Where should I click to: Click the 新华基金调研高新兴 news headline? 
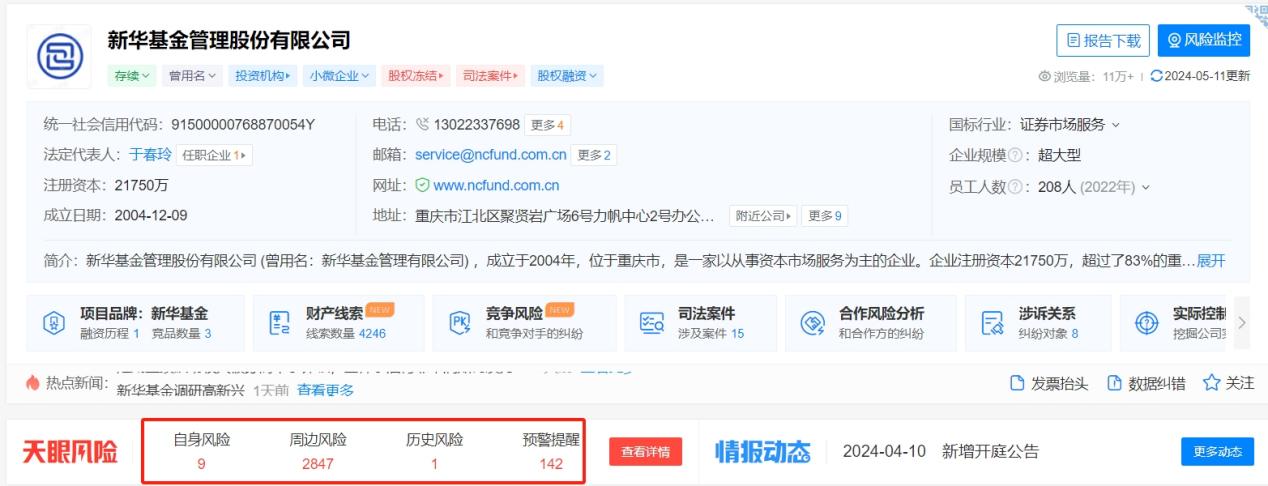tap(180, 390)
